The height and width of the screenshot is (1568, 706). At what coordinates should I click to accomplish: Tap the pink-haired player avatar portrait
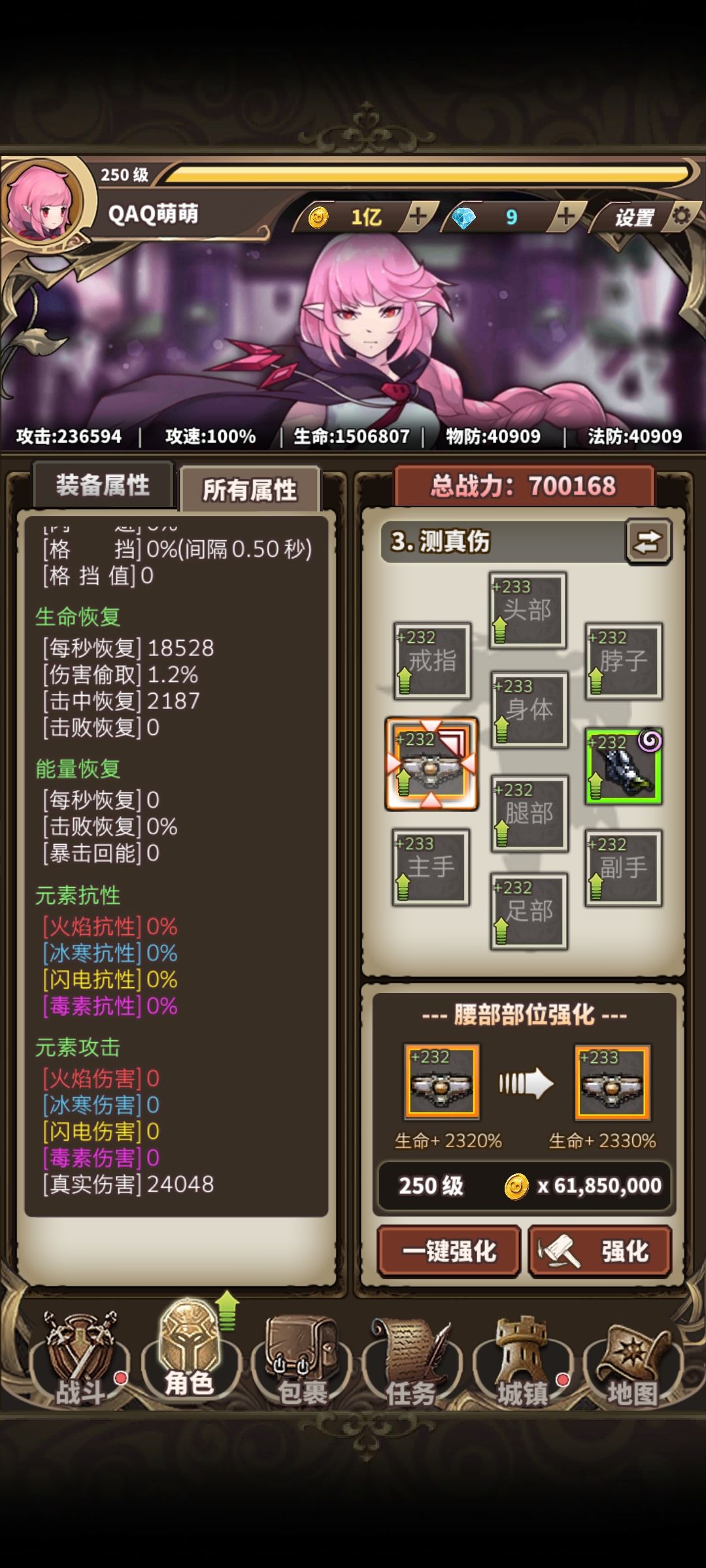43,203
